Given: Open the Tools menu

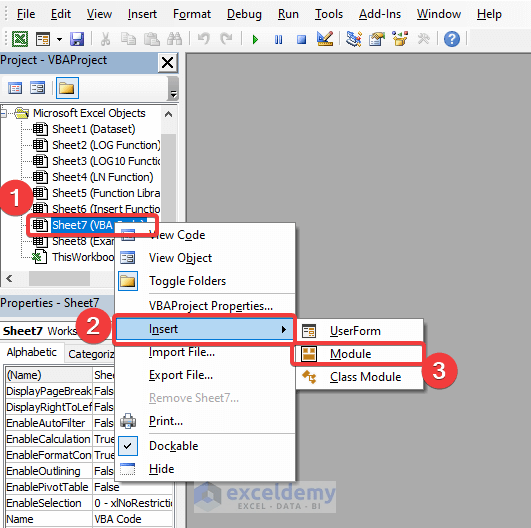Looking at the screenshot, I should point(329,14).
